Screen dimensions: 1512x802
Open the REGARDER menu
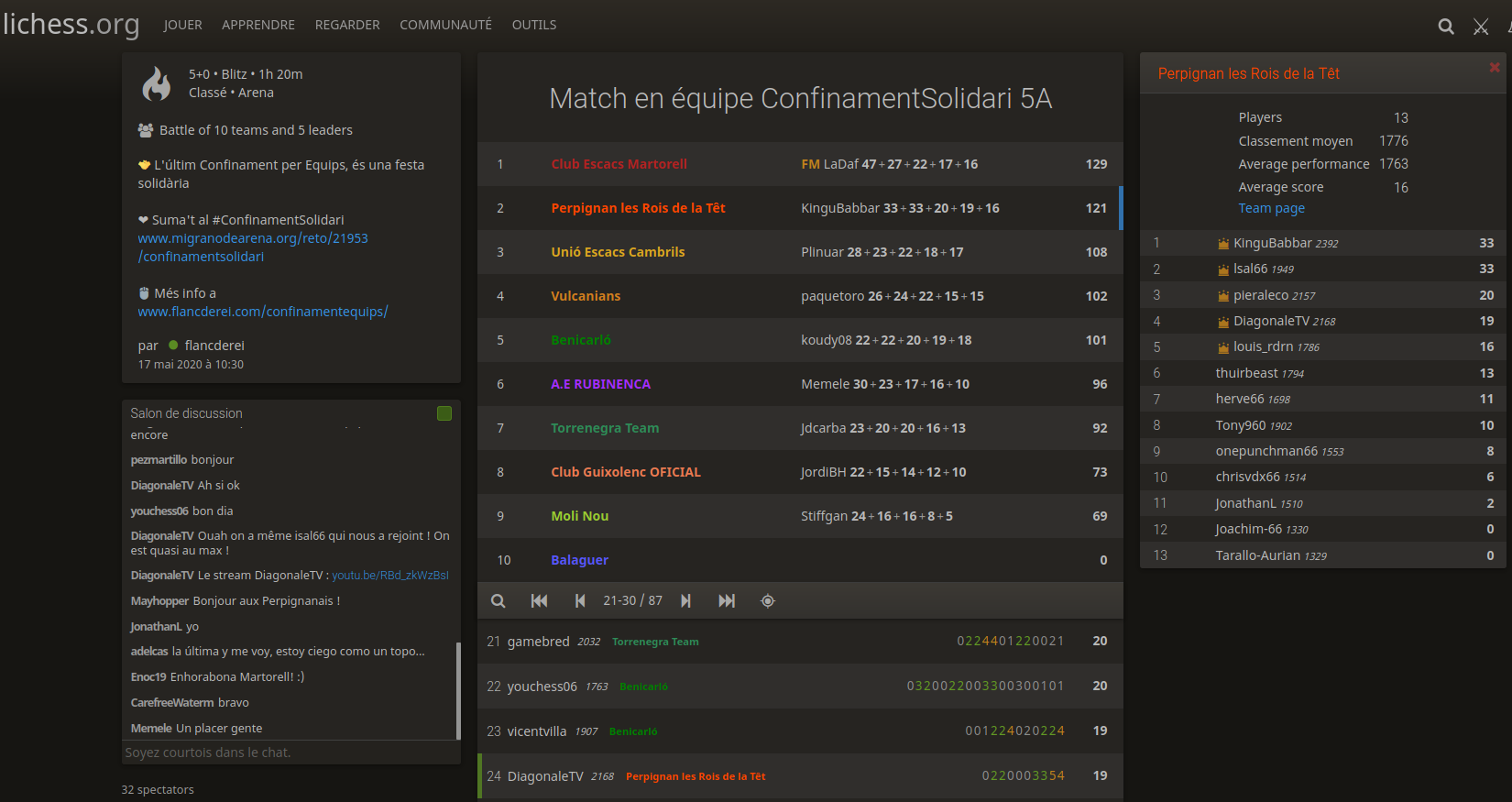[347, 25]
